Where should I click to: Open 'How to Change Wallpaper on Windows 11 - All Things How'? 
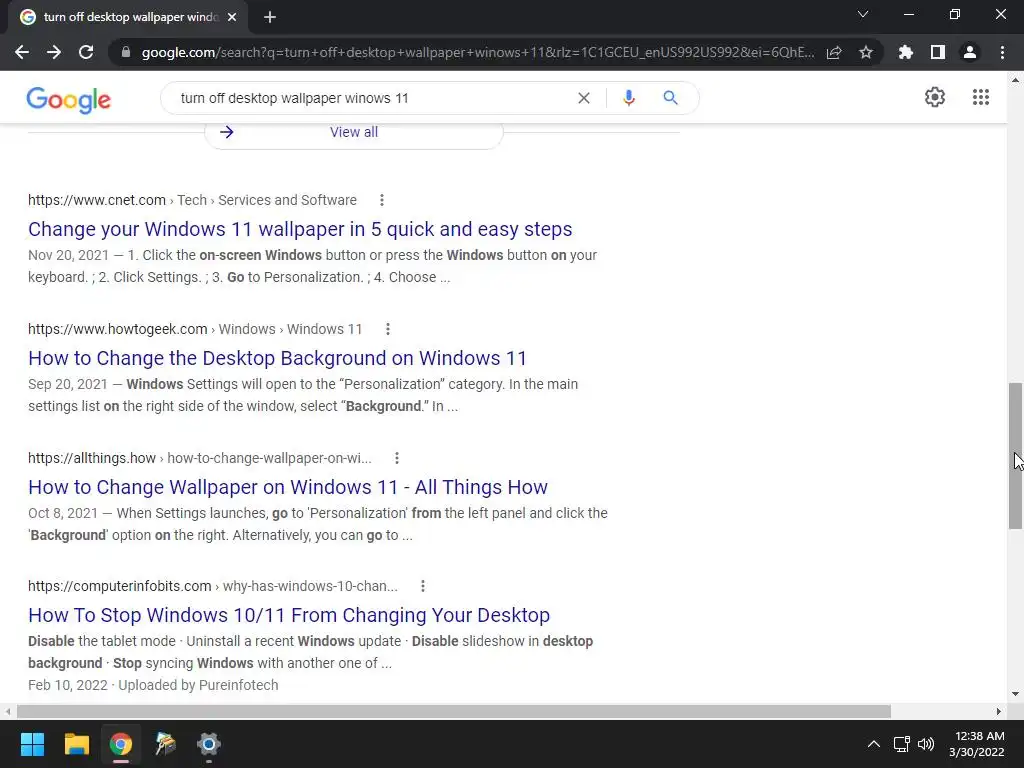click(x=288, y=487)
